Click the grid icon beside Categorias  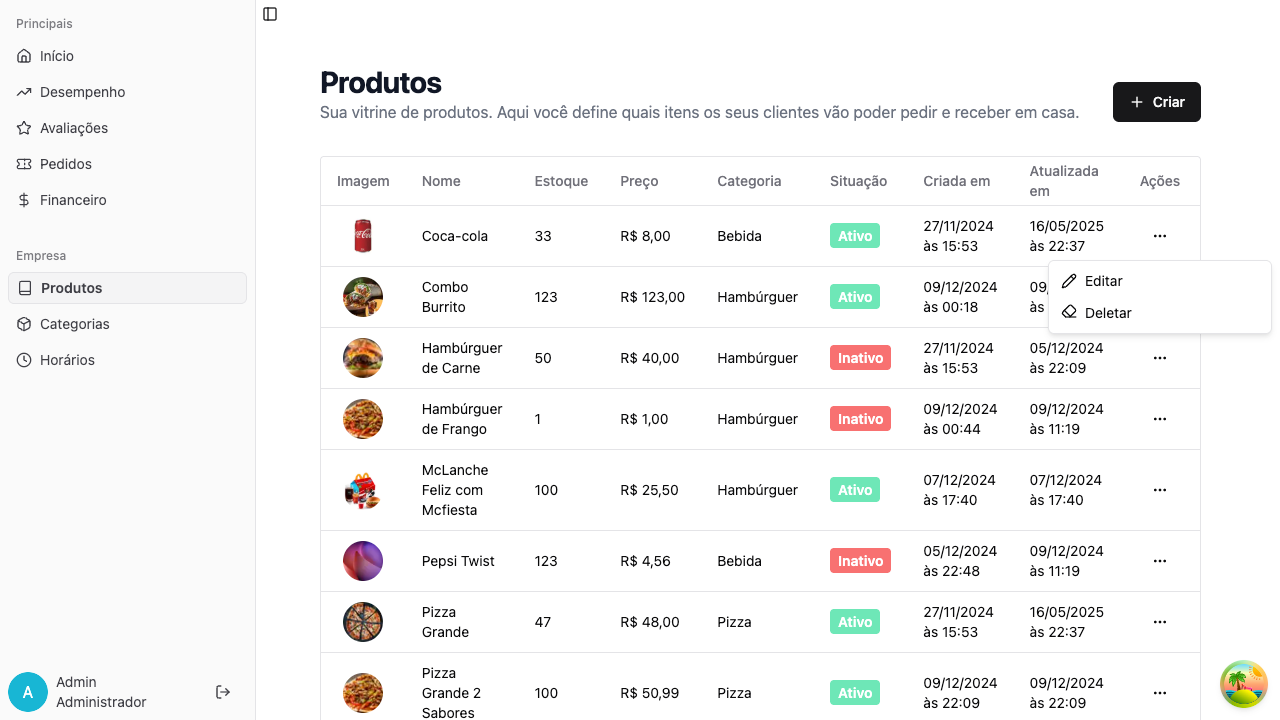coord(22,324)
